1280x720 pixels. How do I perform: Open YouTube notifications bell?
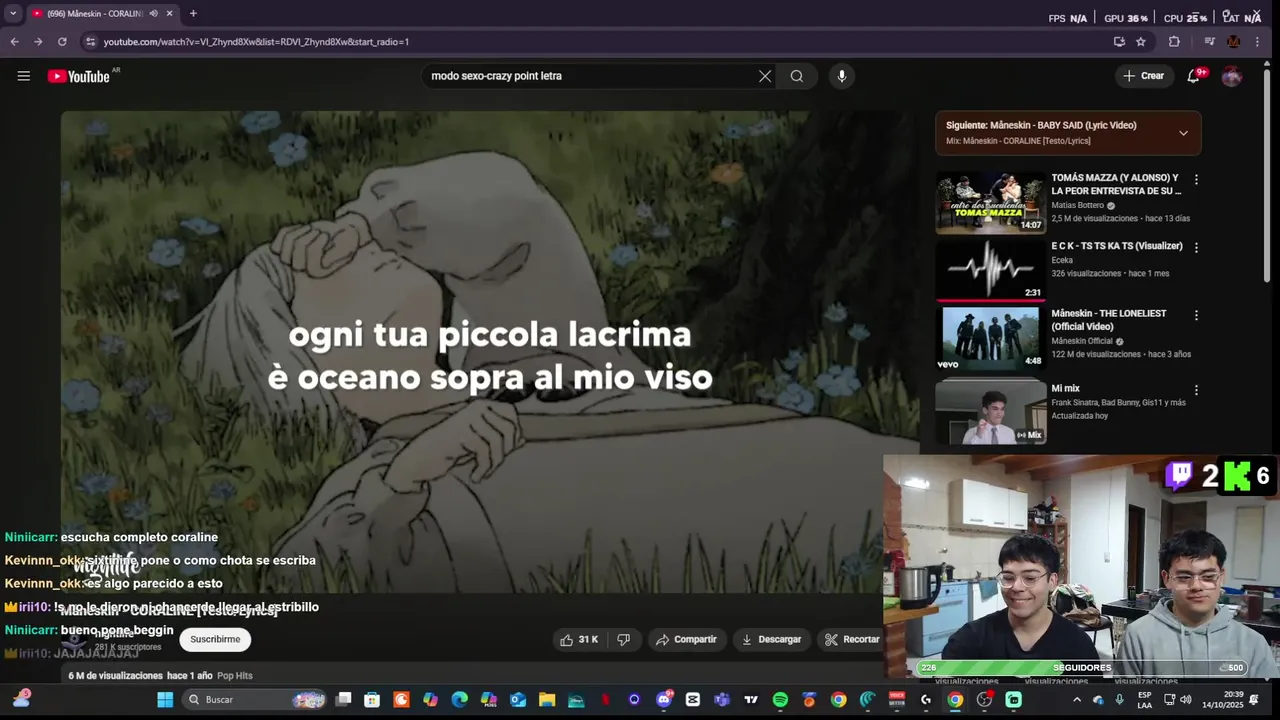coord(1194,76)
